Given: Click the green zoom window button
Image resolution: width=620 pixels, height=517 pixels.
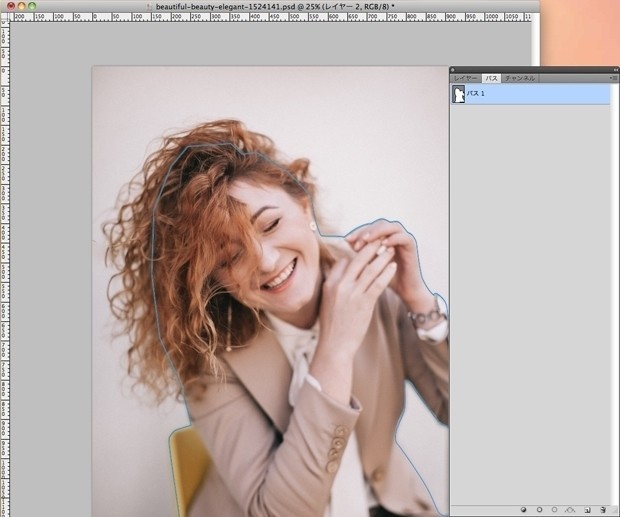Looking at the screenshot, I should [32, 6].
